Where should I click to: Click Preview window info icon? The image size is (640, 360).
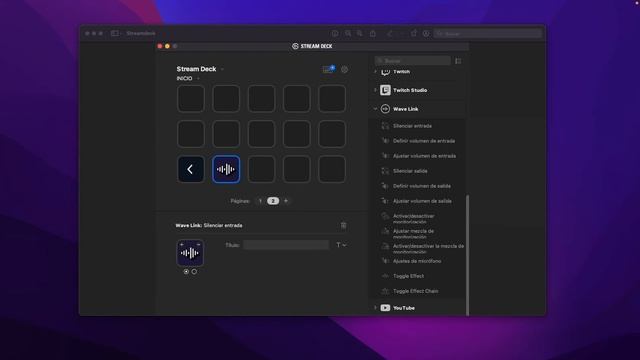point(335,33)
